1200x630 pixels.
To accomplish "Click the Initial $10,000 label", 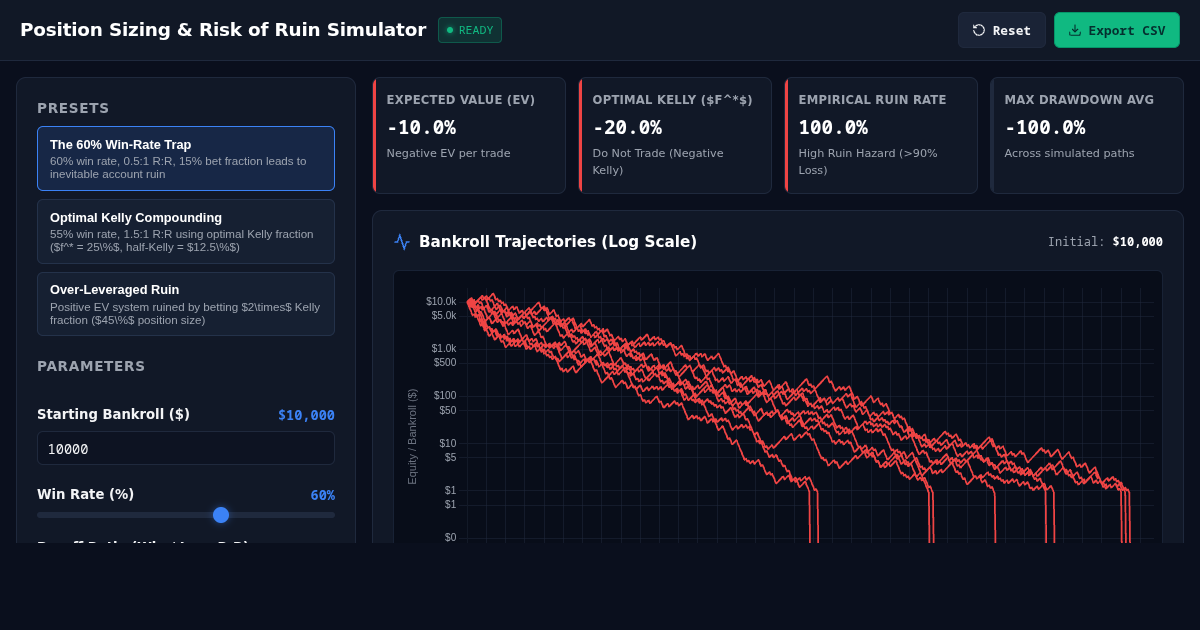I will (x=1105, y=242).
